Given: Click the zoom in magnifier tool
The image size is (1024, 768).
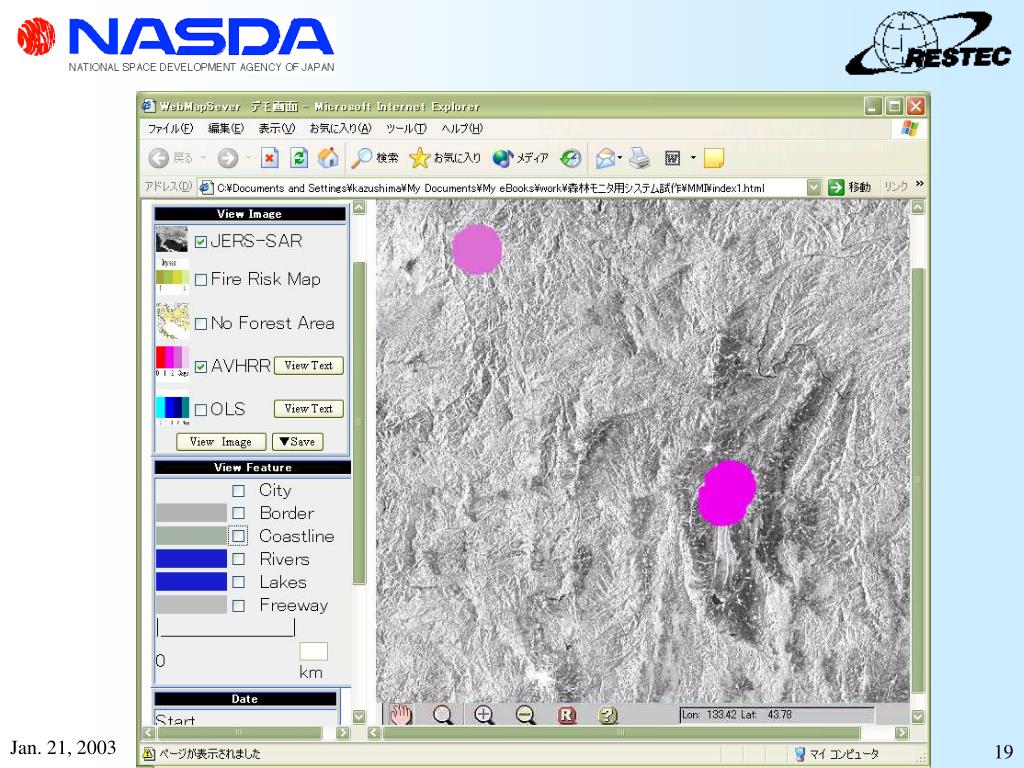Looking at the screenshot, I should [x=485, y=714].
